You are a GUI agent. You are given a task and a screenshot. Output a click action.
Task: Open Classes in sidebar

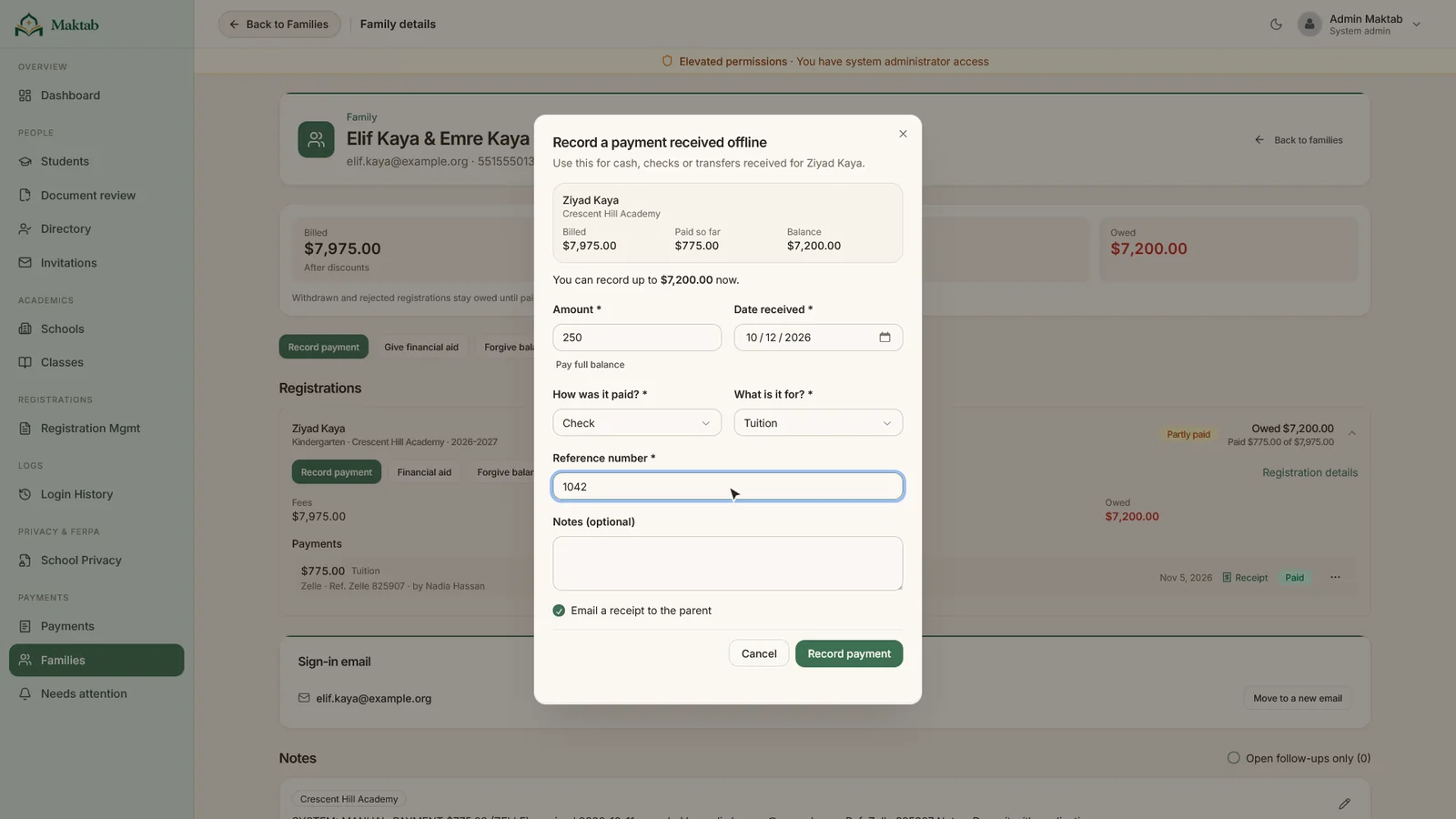(x=96, y=362)
